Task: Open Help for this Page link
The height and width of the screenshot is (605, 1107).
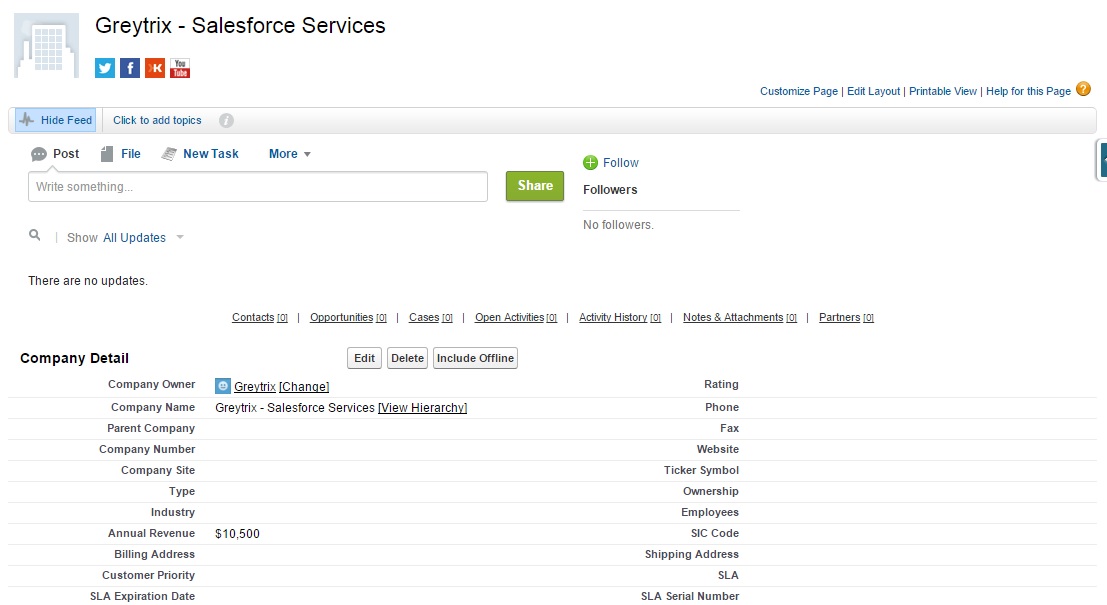Action: [x=1028, y=91]
